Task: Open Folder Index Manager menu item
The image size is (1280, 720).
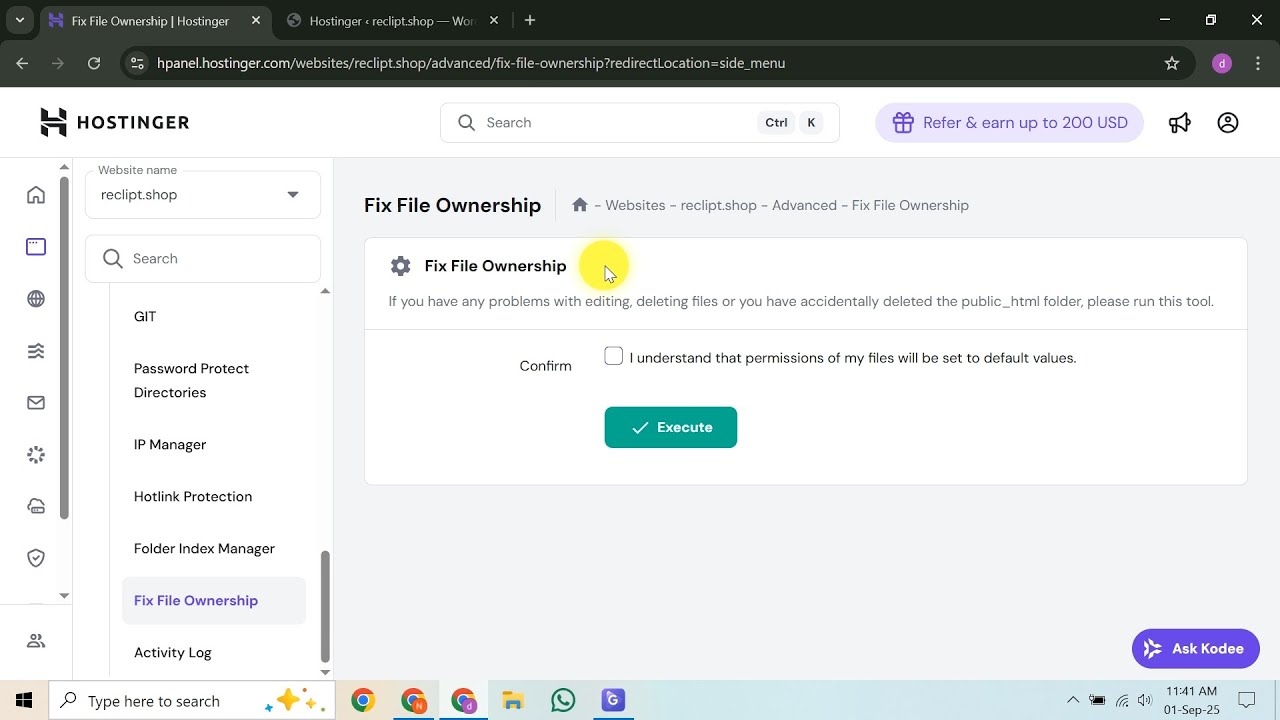Action: [204, 548]
